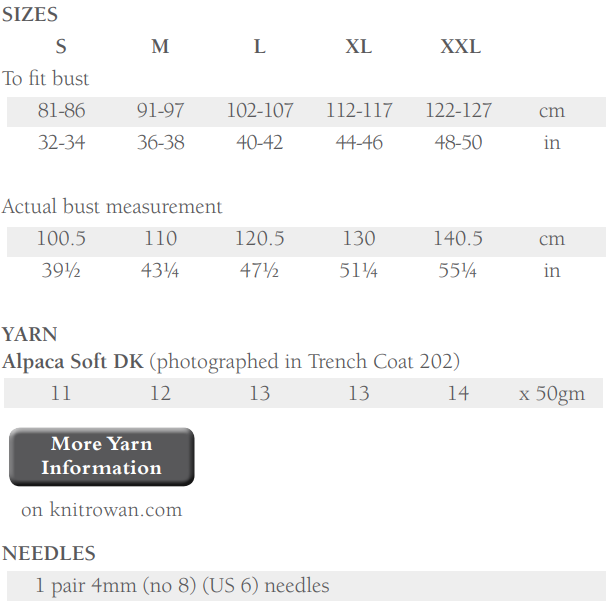Click the YARN section heading
Screen dimensions: 606x606
(x=30, y=334)
